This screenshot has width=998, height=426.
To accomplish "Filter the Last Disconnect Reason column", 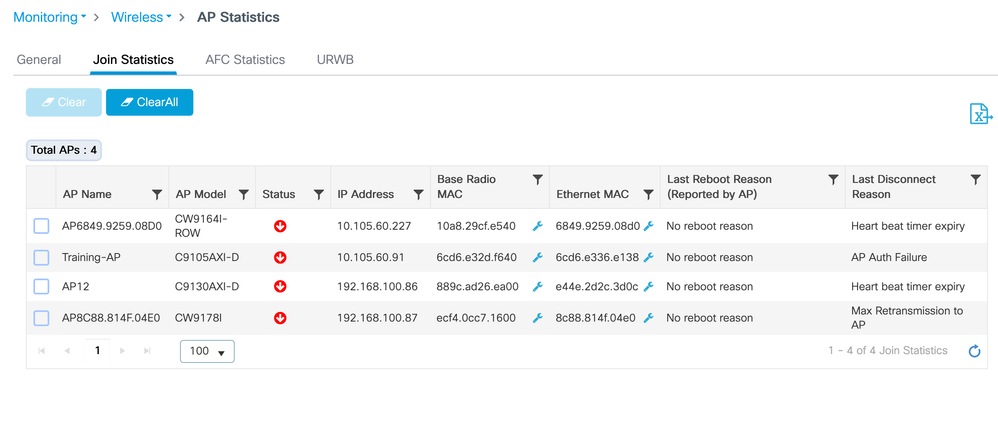I will point(975,180).
